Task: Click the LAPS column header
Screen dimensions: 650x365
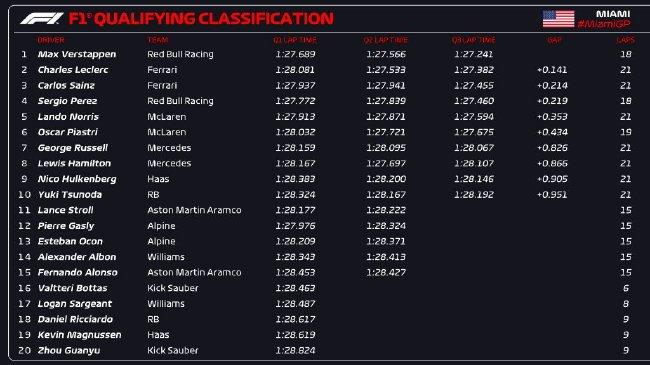Action: (x=625, y=40)
